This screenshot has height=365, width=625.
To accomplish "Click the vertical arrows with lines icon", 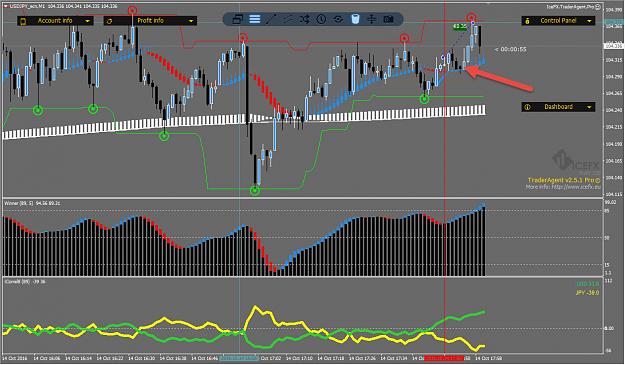I will 371,19.
